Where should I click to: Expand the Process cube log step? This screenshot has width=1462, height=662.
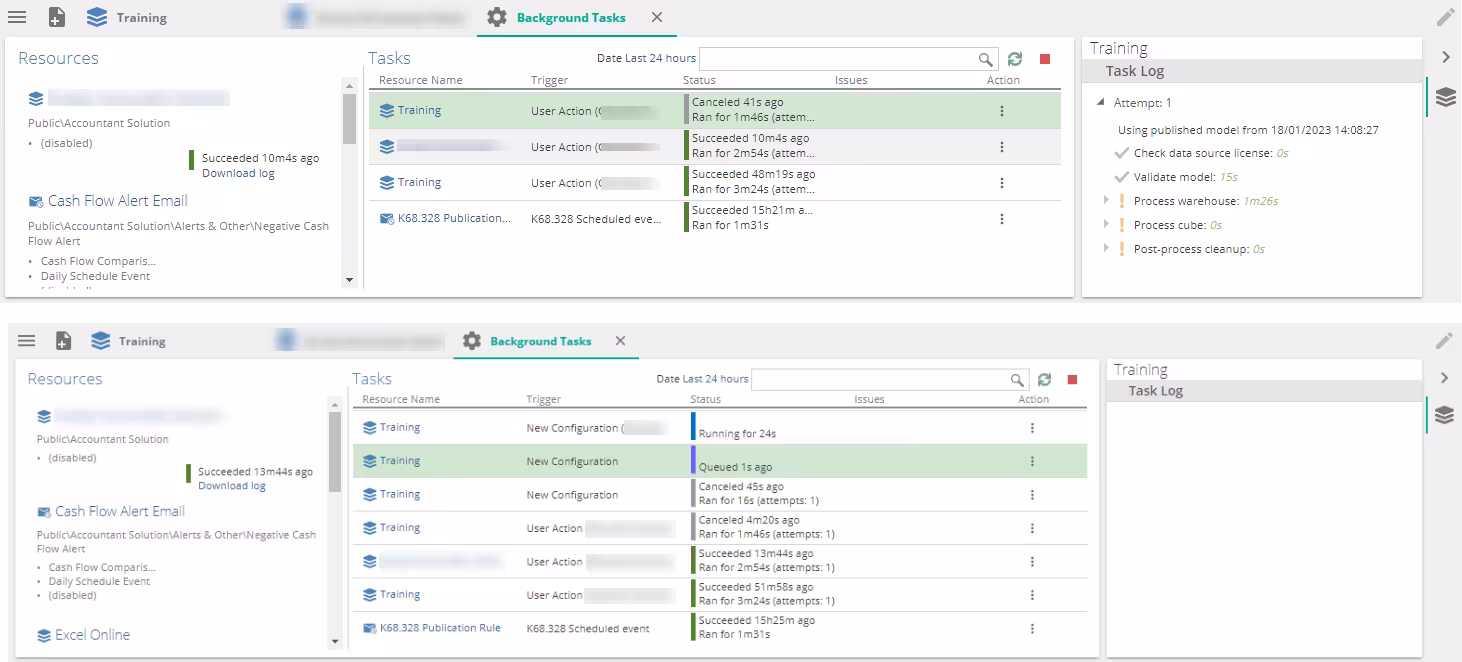1106,224
